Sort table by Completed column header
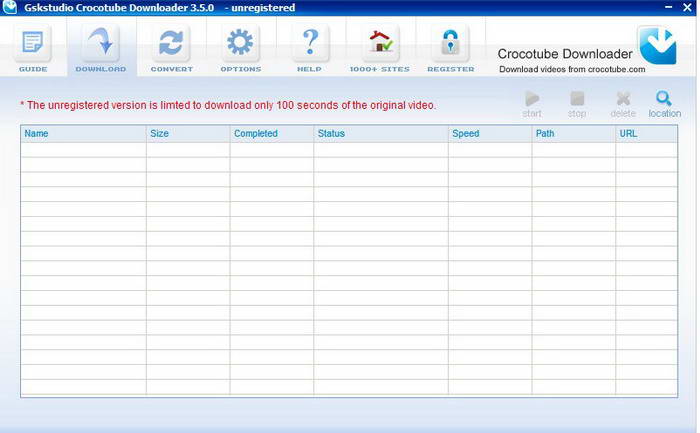Viewport: 700px width, 433px height. (272, 133)
